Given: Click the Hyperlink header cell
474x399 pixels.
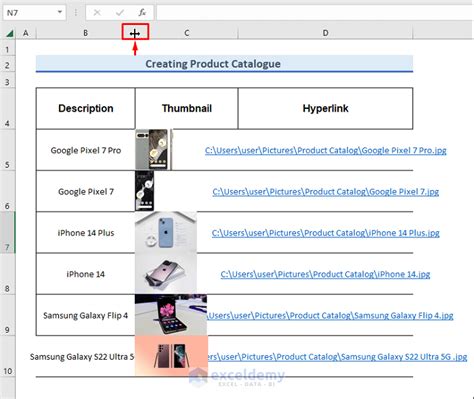Looking at the screenshot, I should [325, 108].
